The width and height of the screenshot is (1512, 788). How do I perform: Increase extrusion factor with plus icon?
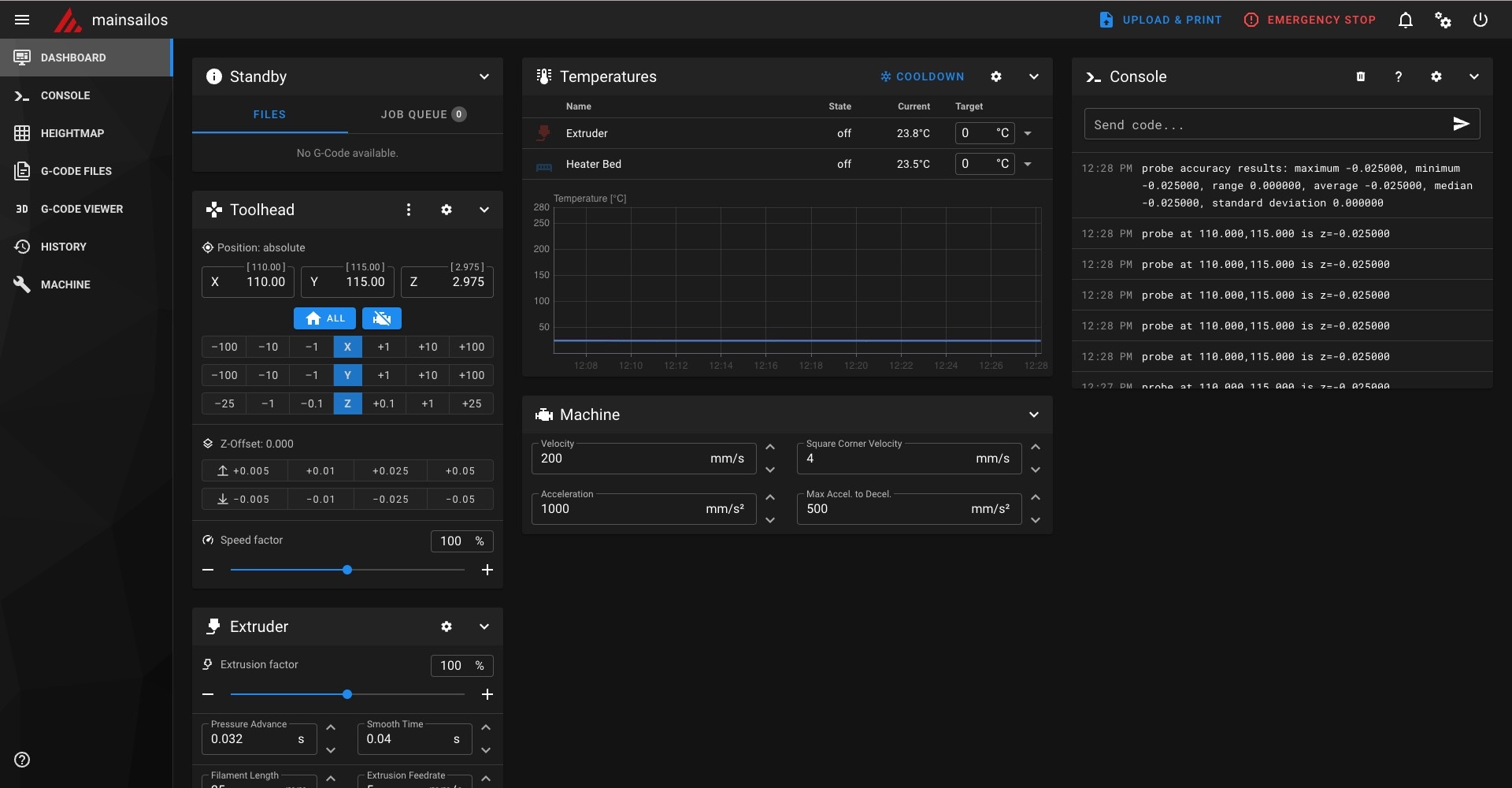(x=487, y=694)
